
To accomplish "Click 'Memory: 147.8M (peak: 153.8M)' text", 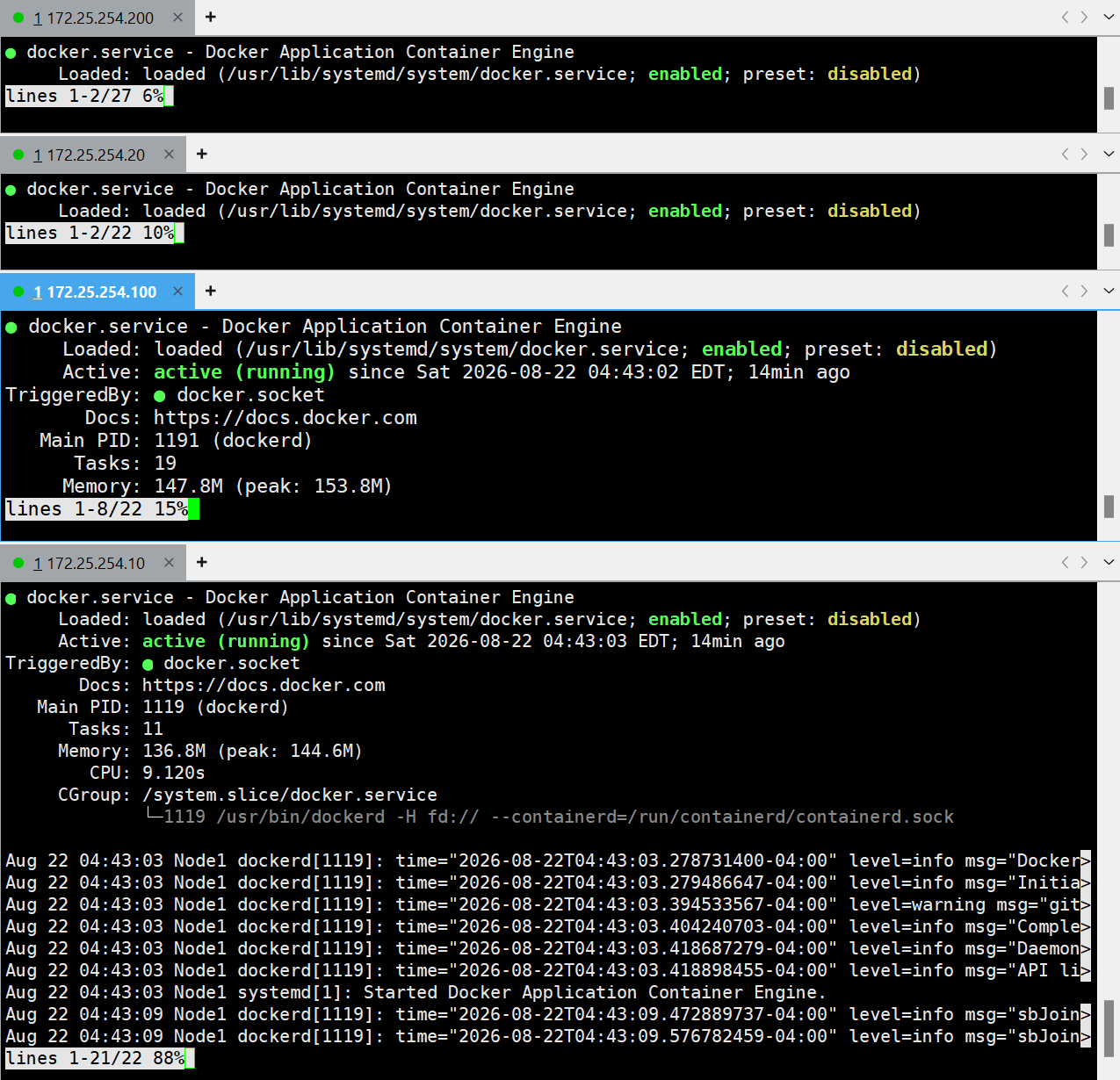I will point(227,486).
